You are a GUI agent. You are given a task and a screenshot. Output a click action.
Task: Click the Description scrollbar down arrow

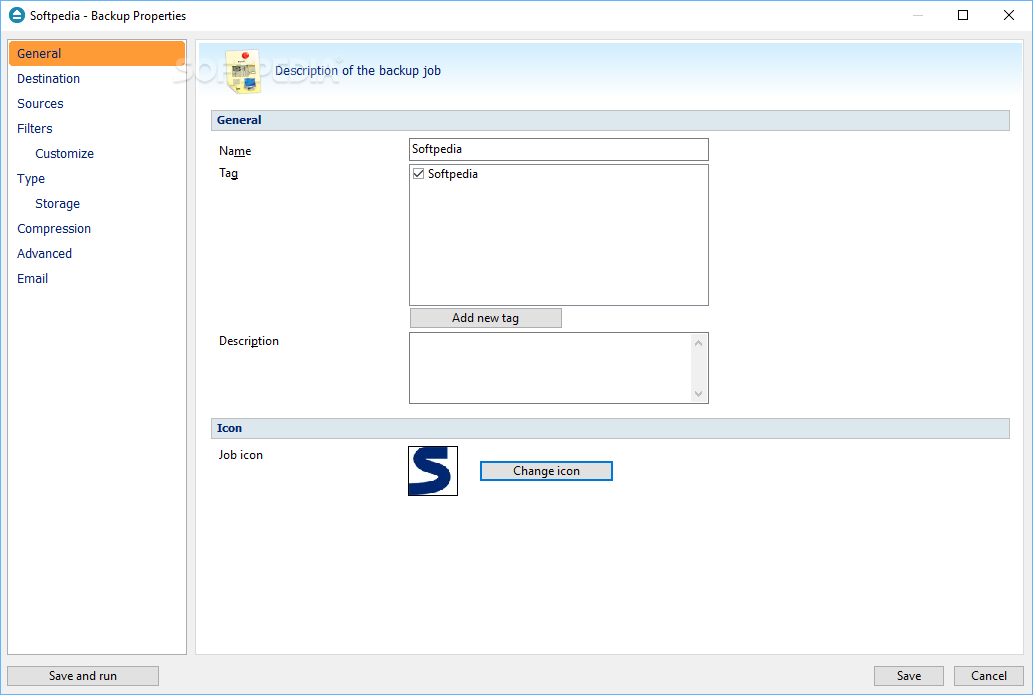698,394
